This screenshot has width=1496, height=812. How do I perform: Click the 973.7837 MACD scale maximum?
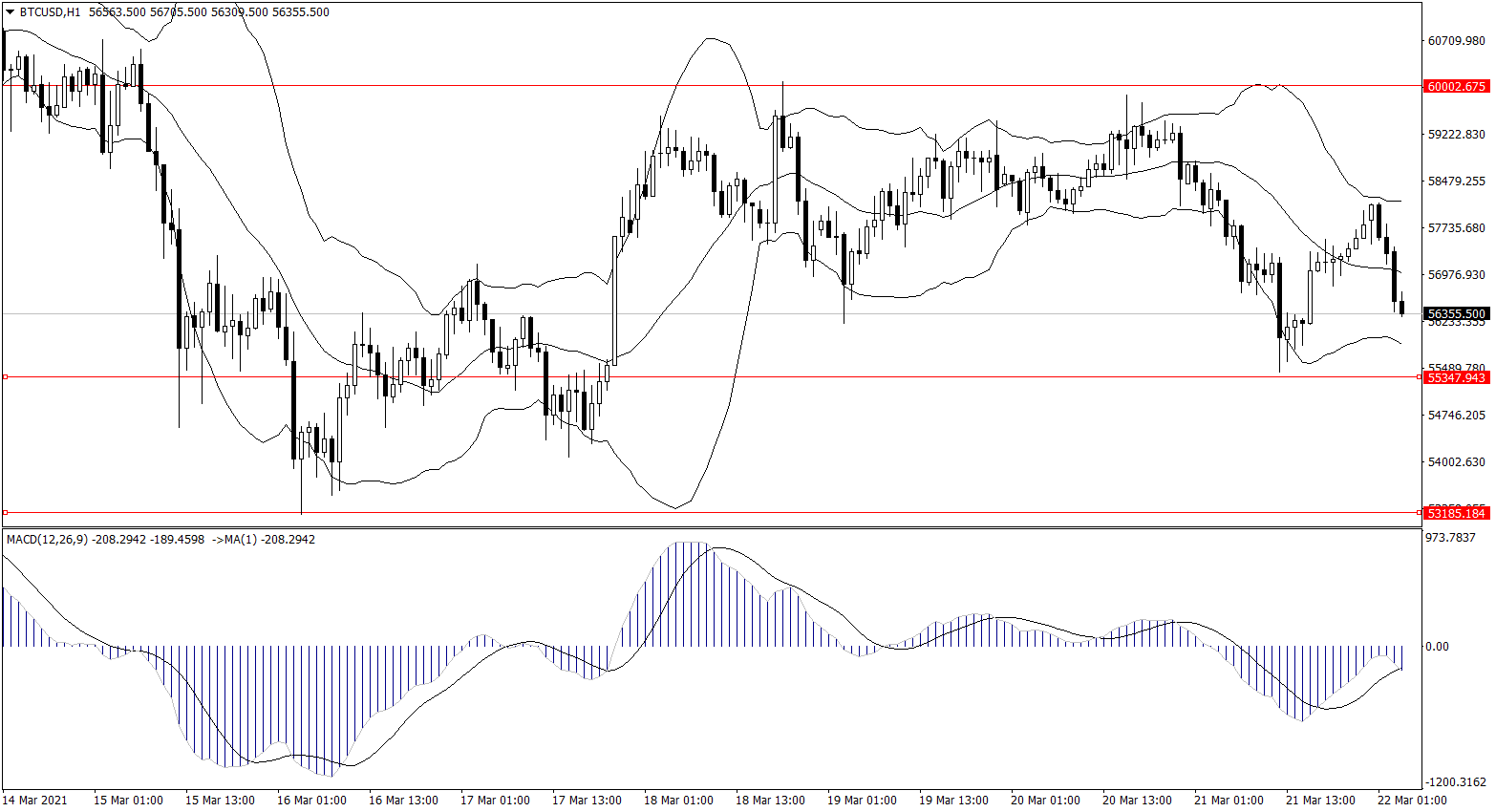(x=1450, y=538)
